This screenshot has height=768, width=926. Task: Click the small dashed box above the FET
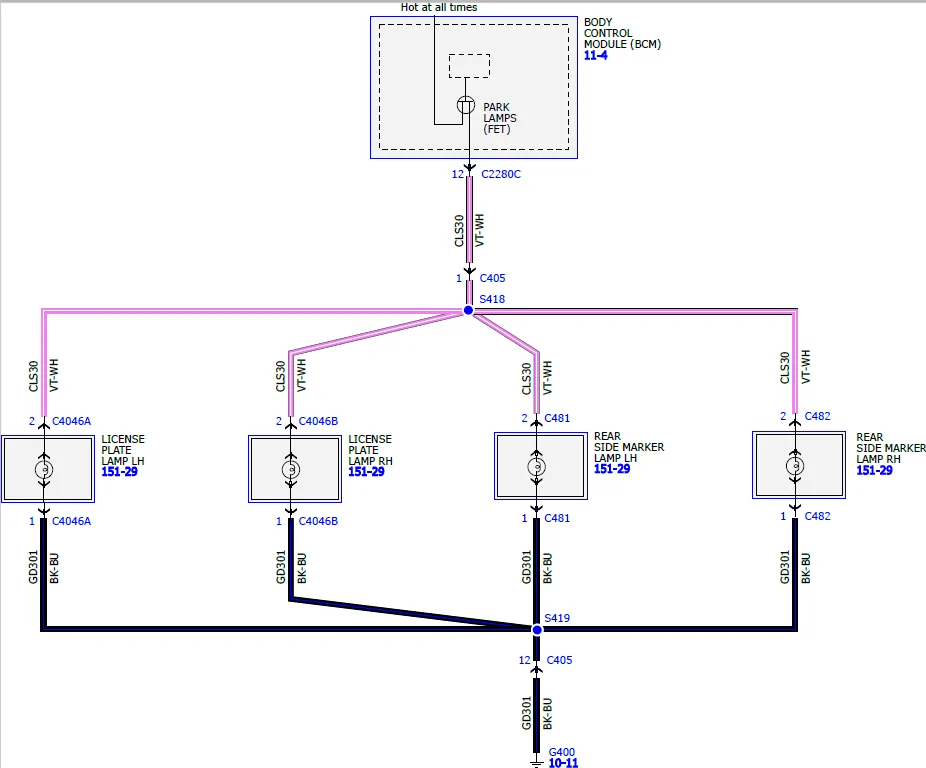tap(469, 66)
